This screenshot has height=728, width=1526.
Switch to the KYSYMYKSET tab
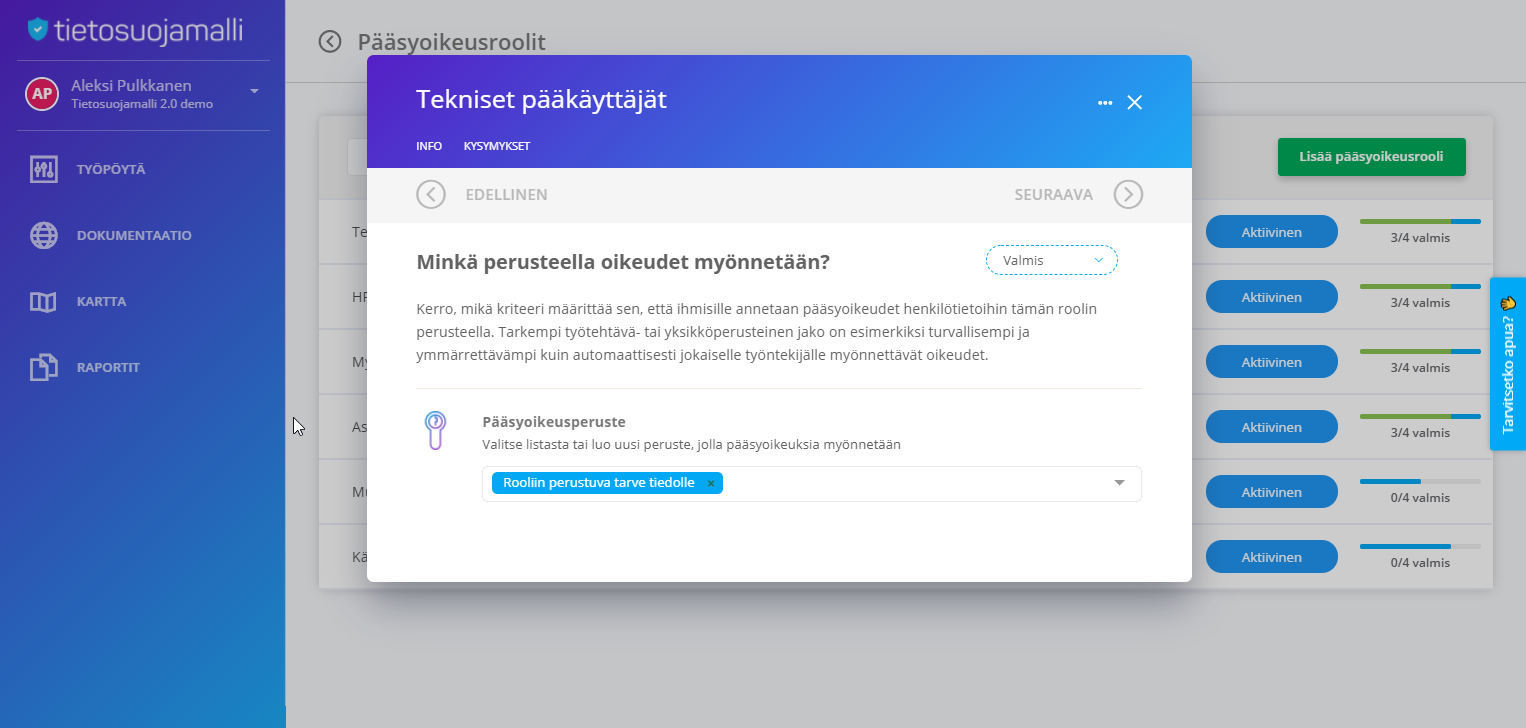point(497,146)
